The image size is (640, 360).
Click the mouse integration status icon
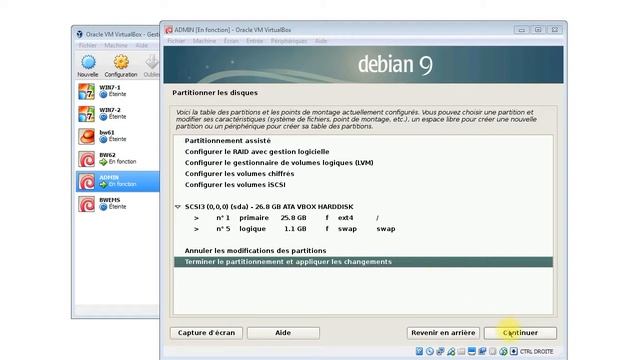click(503, 351)
